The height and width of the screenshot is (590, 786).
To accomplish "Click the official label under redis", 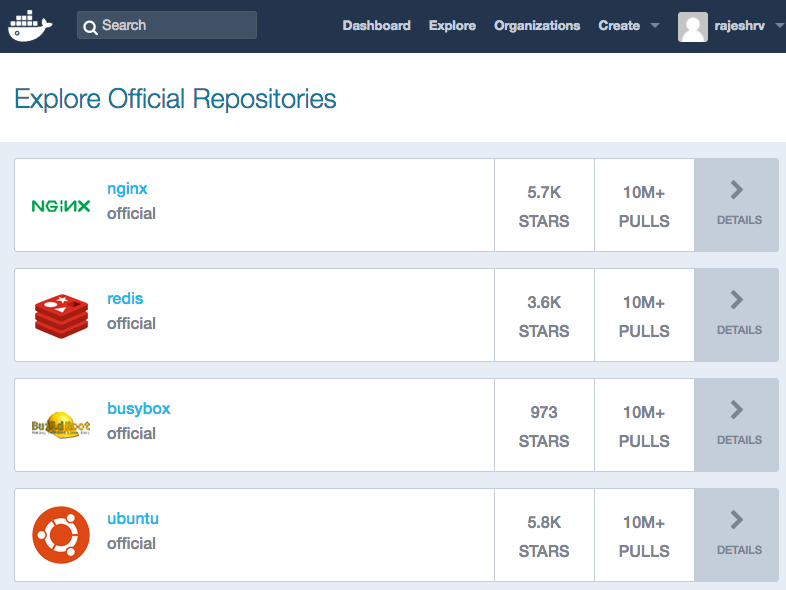I will (131, 323).
